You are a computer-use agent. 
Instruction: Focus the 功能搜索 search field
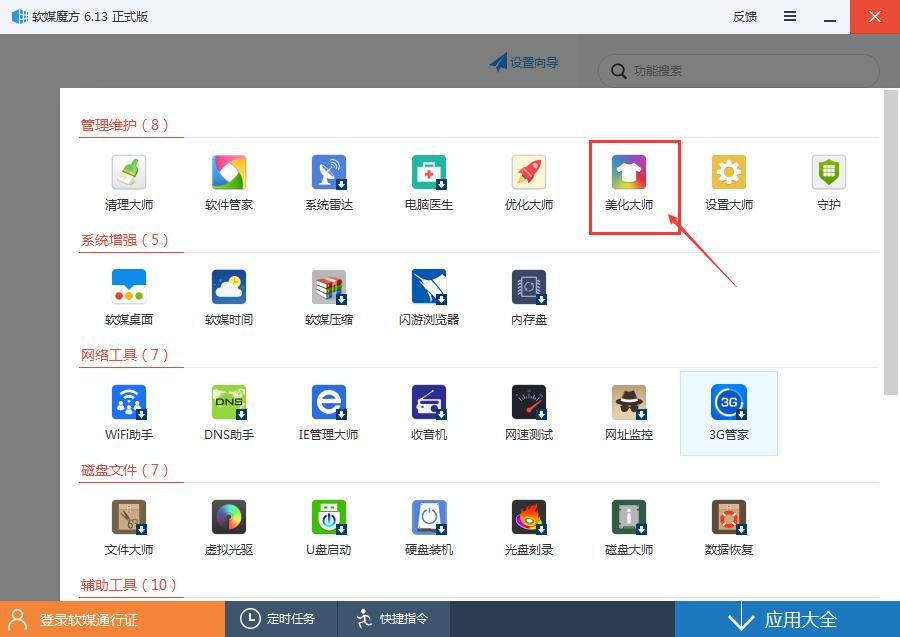[x=739, y=71]
